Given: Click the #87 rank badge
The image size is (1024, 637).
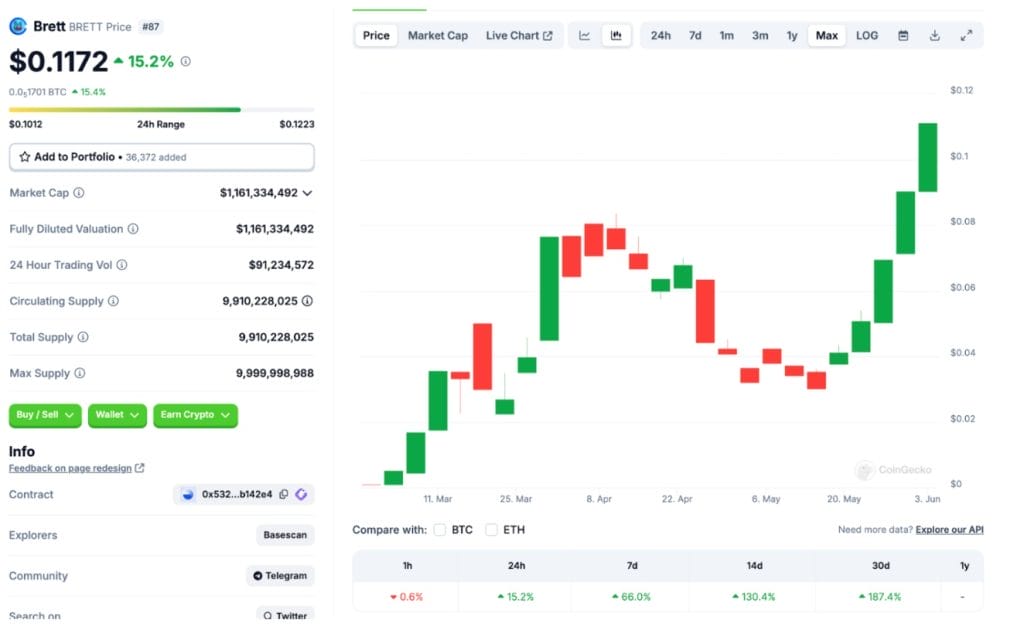Looking at the screenshot, I should coord(151,27).
